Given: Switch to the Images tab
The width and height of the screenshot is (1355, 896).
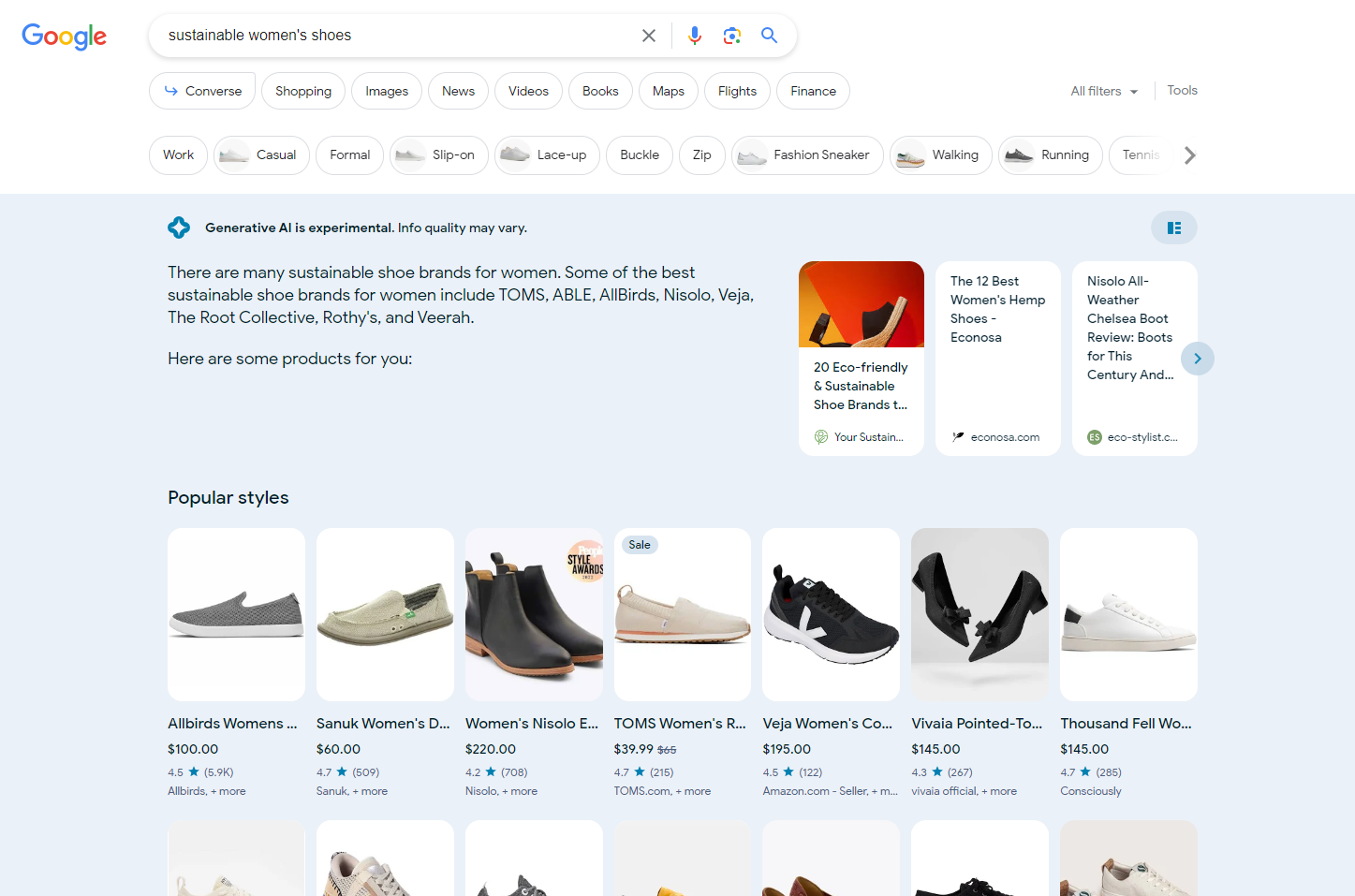Looking at the screenshot, I should coord(387,91).
